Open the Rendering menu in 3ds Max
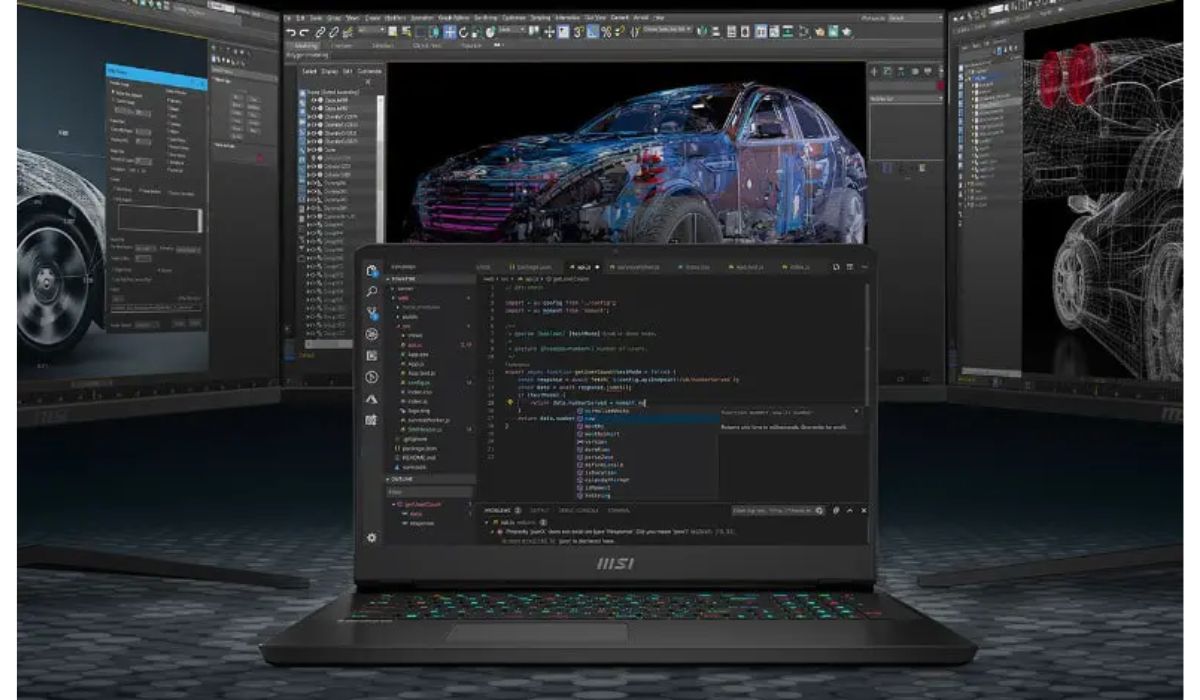The width and height of the screenshot is (1200, 700). [x=486, y=17]
